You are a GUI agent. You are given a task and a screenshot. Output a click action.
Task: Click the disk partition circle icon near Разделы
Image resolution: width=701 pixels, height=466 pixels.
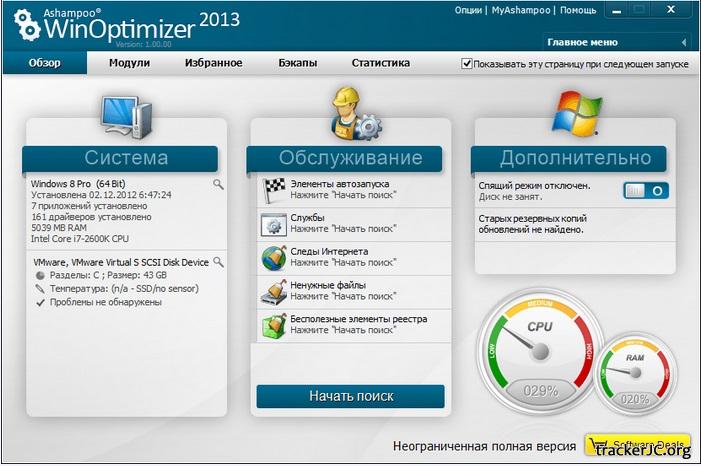tap(40, 275)
